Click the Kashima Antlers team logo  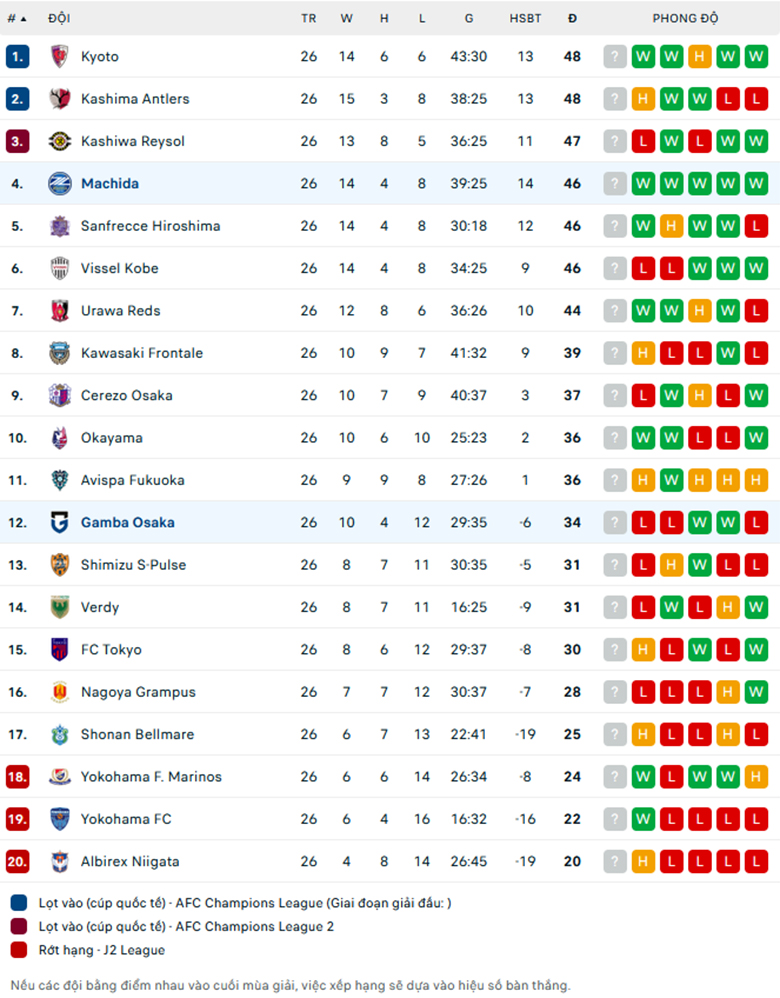click(60, 99)
